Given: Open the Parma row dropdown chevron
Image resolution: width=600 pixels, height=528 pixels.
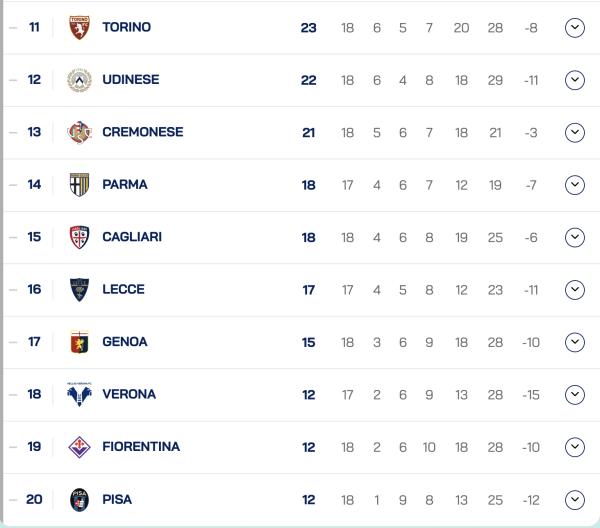Looking at the screenshot, I should 574,185.
